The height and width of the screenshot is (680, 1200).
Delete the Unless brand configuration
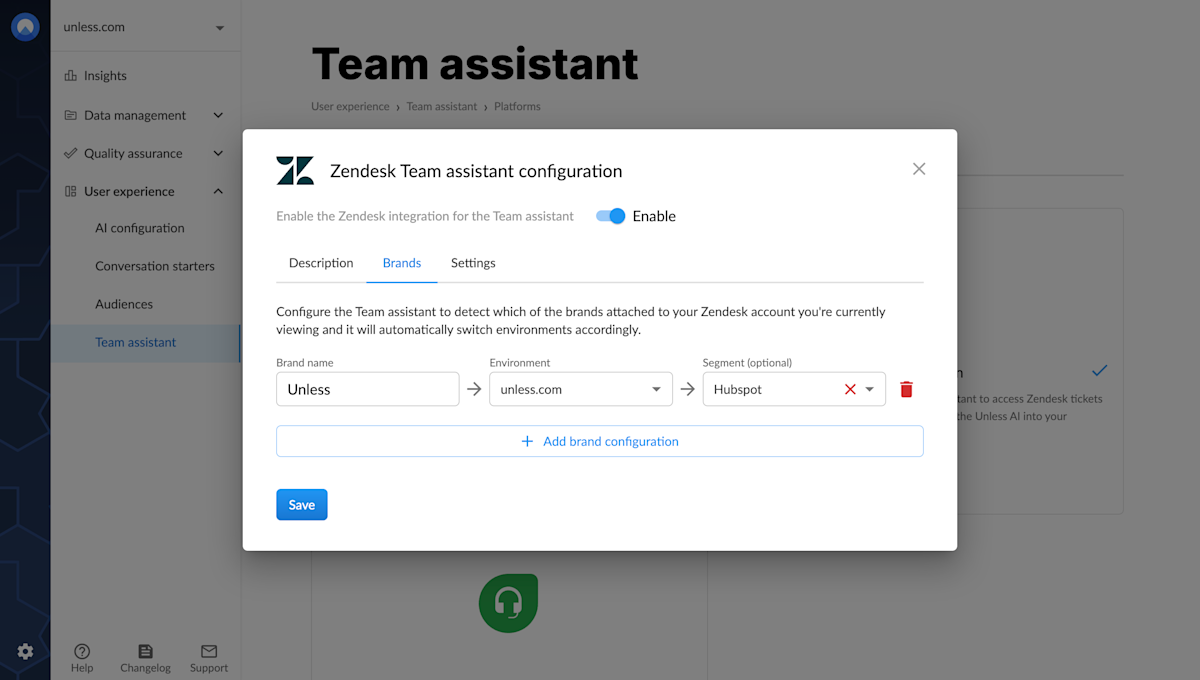pyautogui.click(x=906, y=390)
